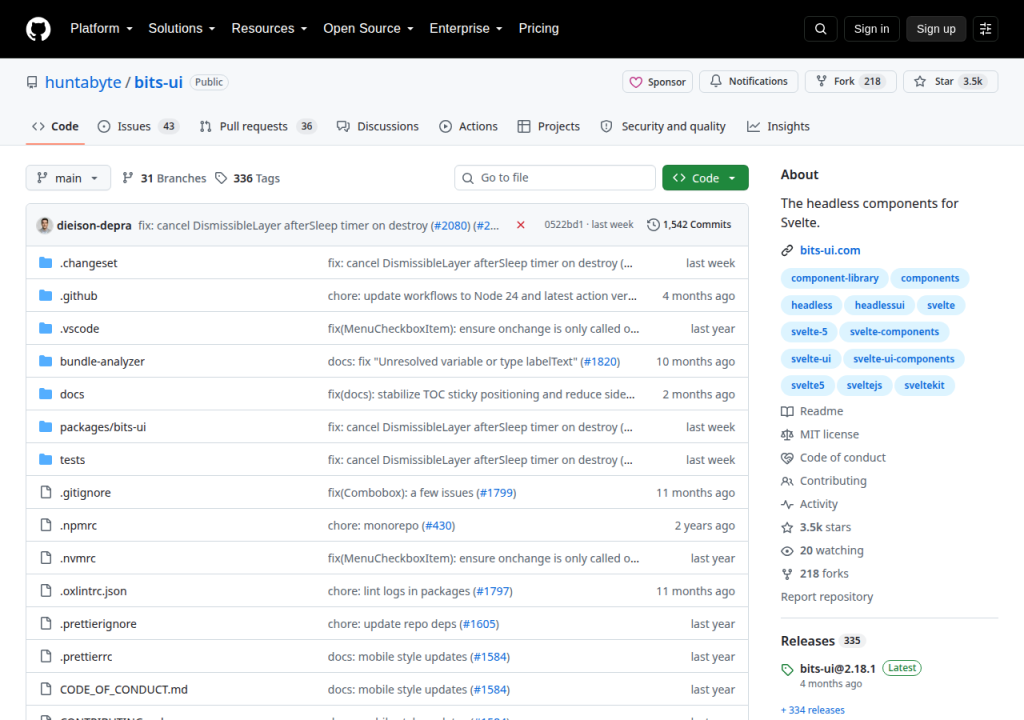This screenshot has width=1024, height=720.
Task: Open the .gitignore file
Action: point(85,493)
